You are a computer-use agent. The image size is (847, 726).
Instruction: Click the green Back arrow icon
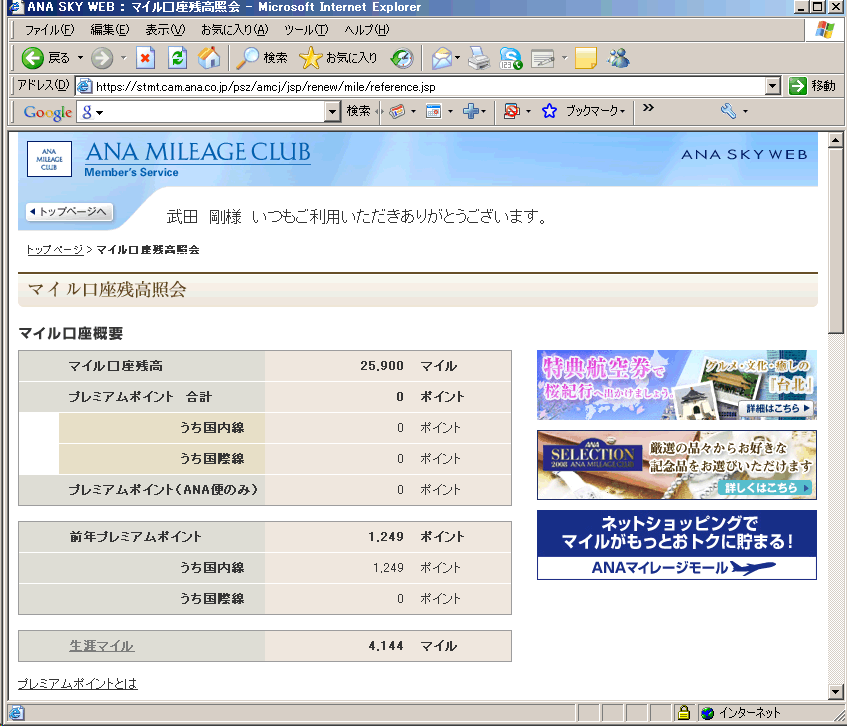pos(32,58)
